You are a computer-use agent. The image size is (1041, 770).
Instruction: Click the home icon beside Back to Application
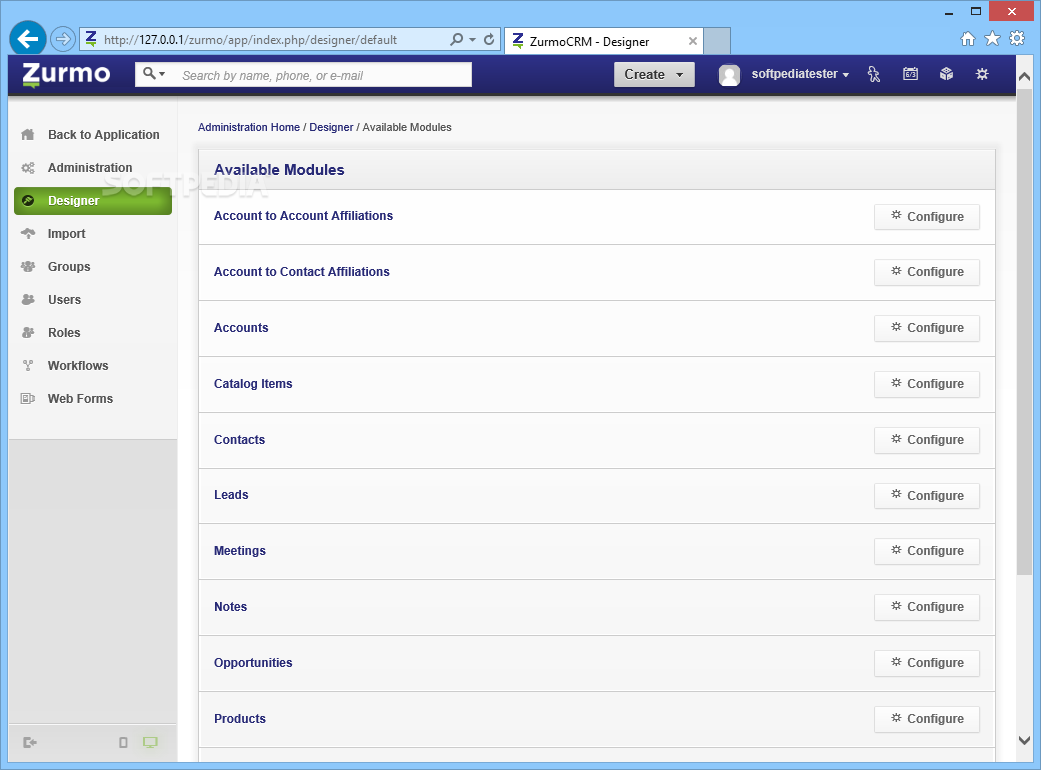click(28, 135)
